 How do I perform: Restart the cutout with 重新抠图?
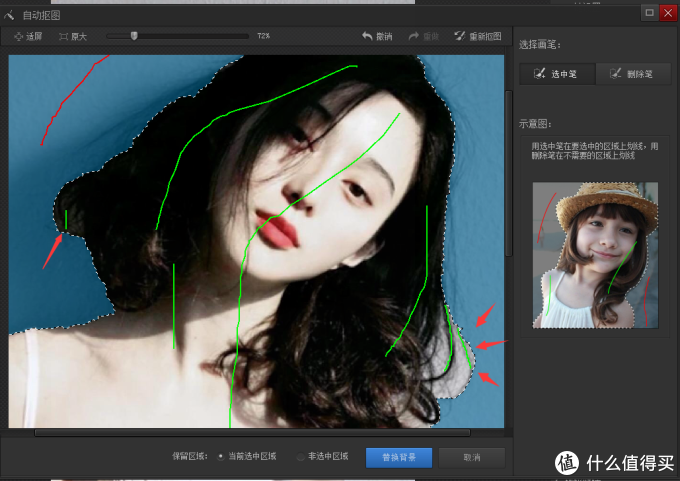(x=460, y=36)
